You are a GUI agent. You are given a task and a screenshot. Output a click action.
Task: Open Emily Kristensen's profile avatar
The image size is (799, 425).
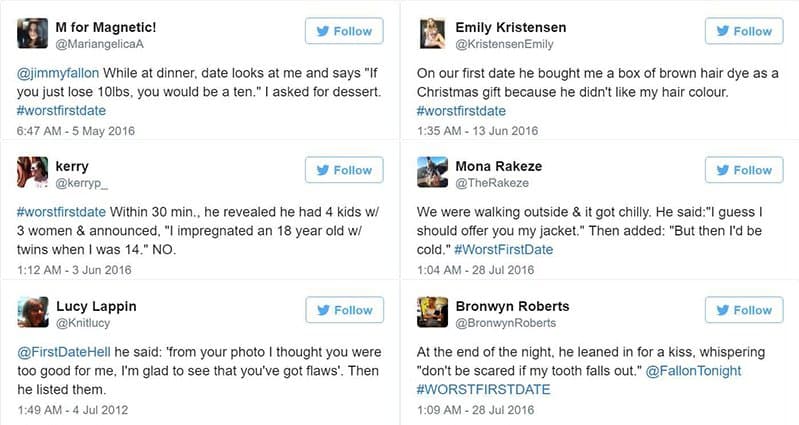coord(433,36)
